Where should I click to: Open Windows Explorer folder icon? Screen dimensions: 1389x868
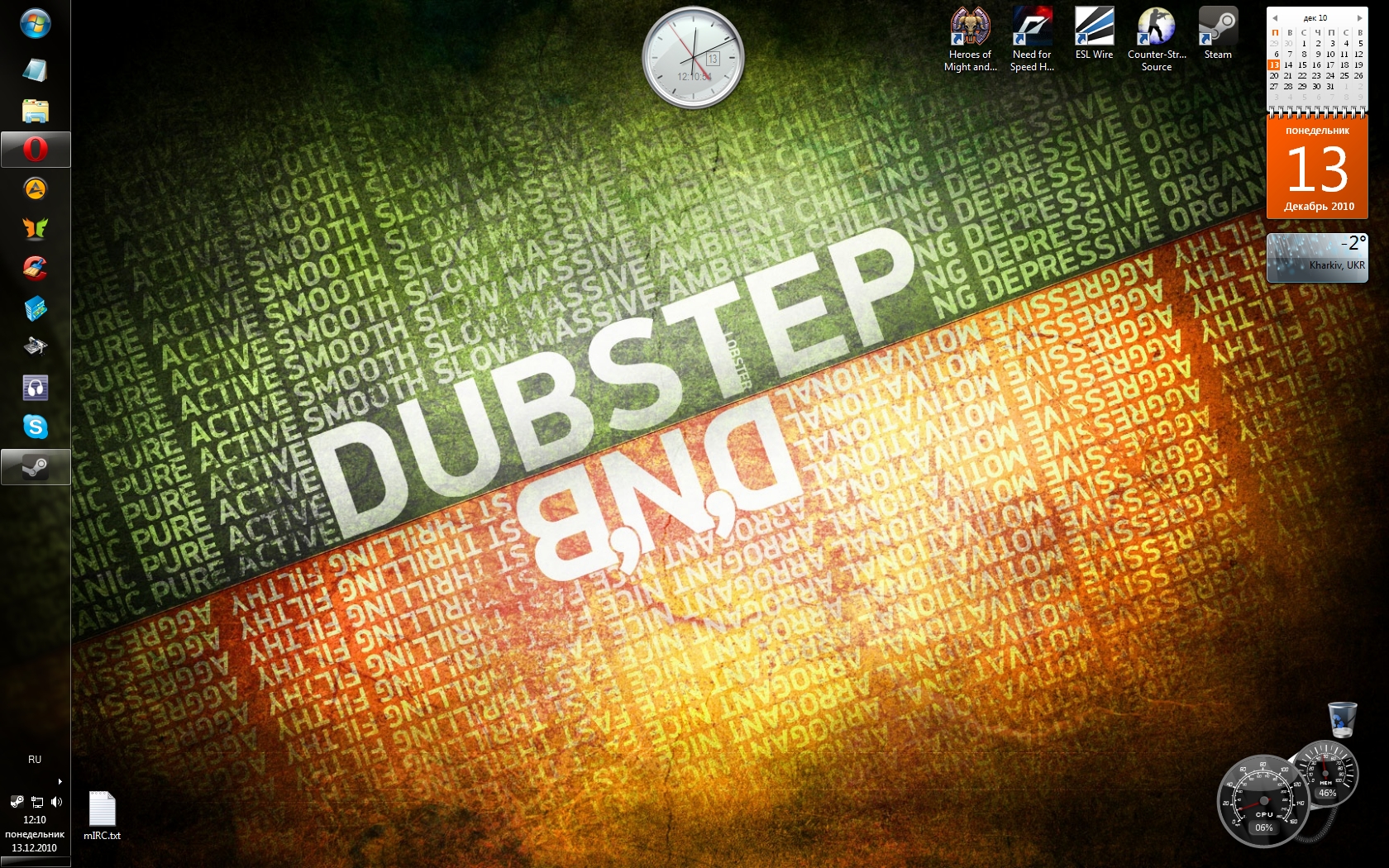pyautogui.click(x=35, y=110)
